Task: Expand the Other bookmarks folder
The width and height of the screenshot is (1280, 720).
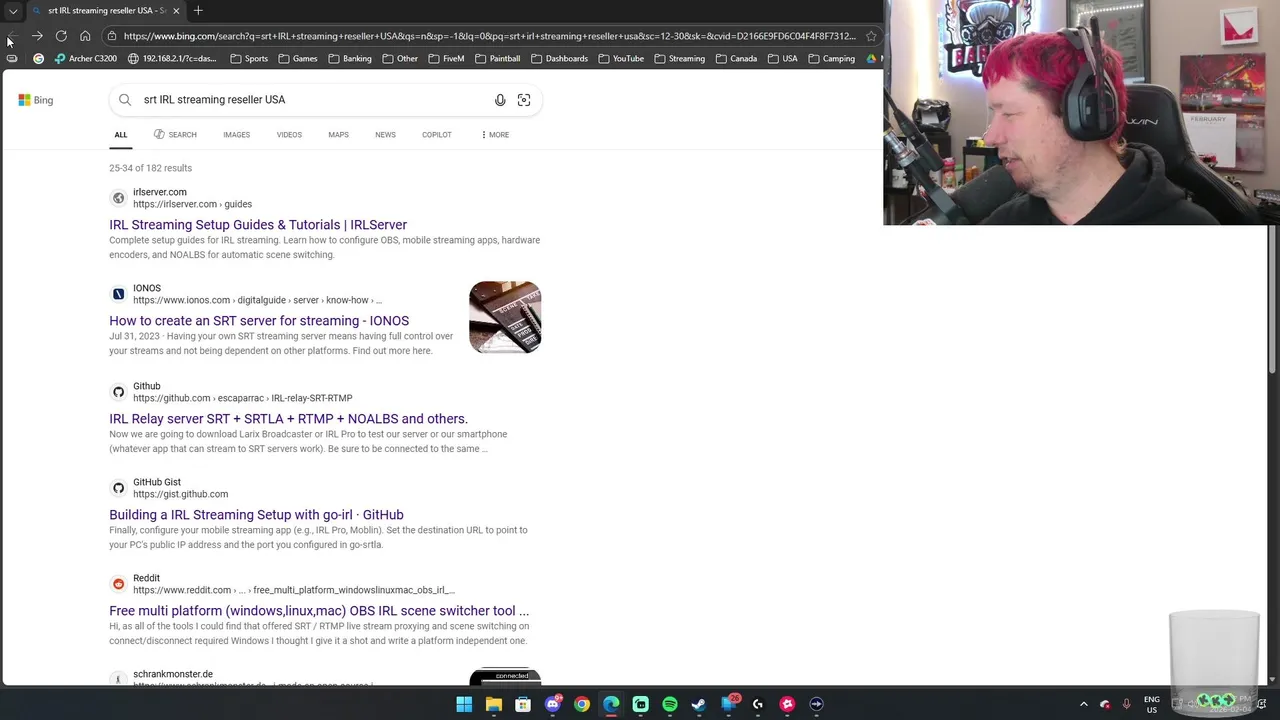Action: click(x=399, y=58)
